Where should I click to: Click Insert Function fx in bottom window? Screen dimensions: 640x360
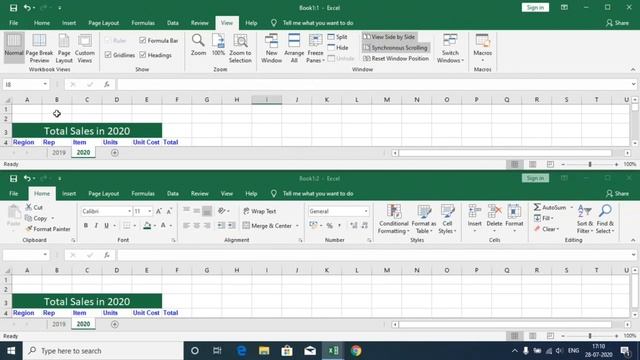pos(107,255)
